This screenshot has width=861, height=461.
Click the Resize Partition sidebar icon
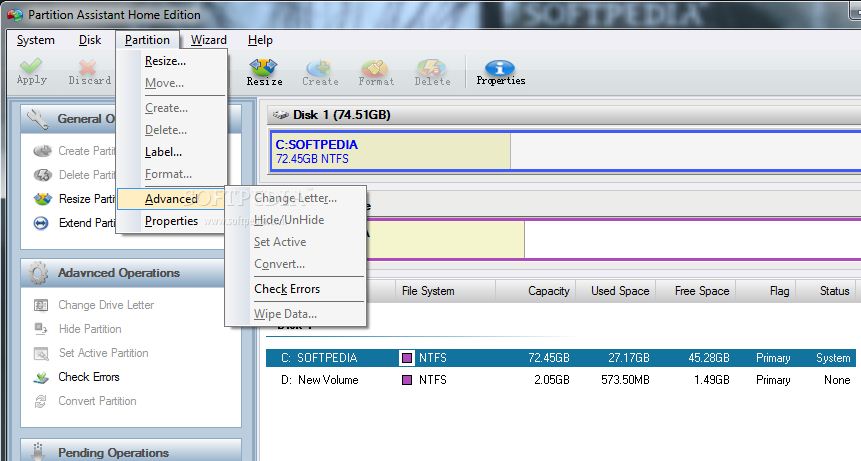click(42, 199)
